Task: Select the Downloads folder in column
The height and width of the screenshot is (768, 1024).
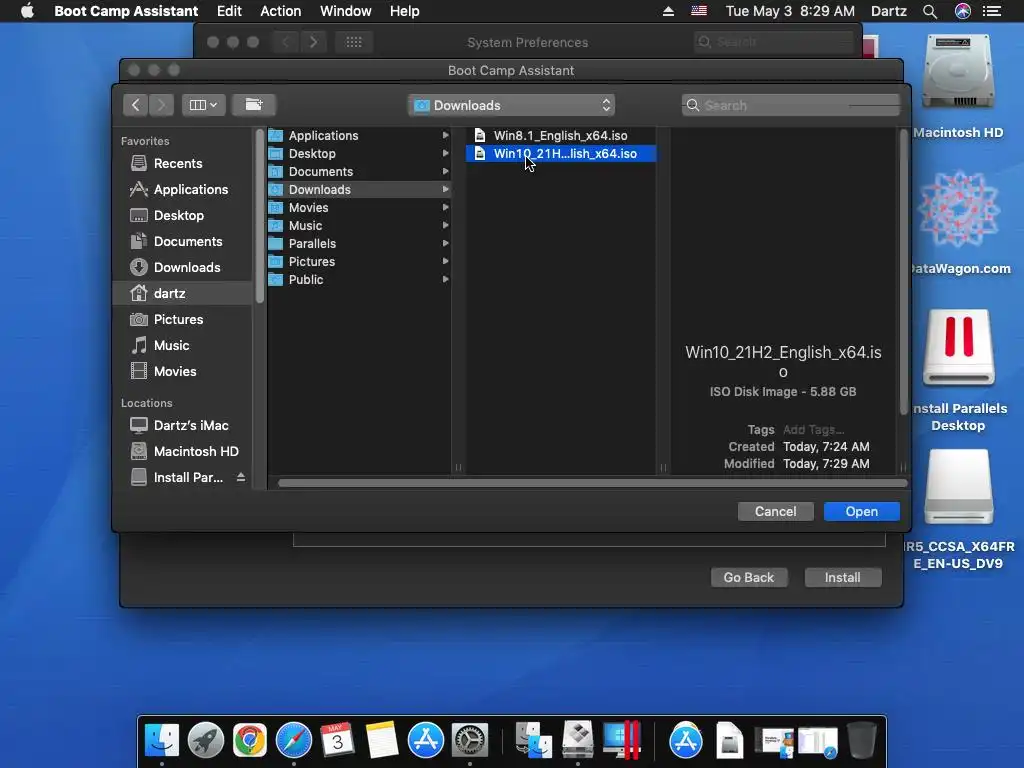Action: 359,189
